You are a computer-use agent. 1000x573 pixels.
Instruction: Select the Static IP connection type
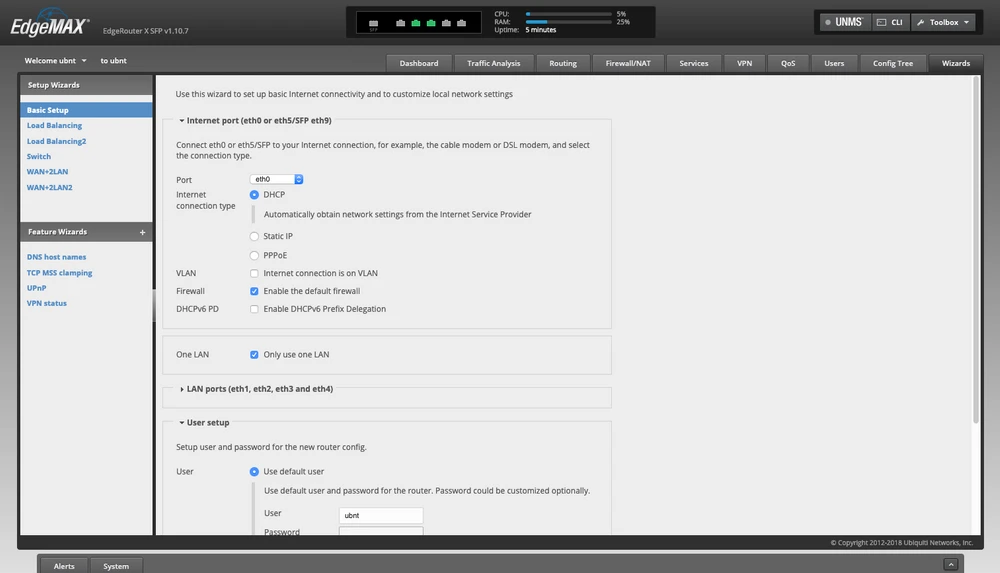[x=254, y=236]
